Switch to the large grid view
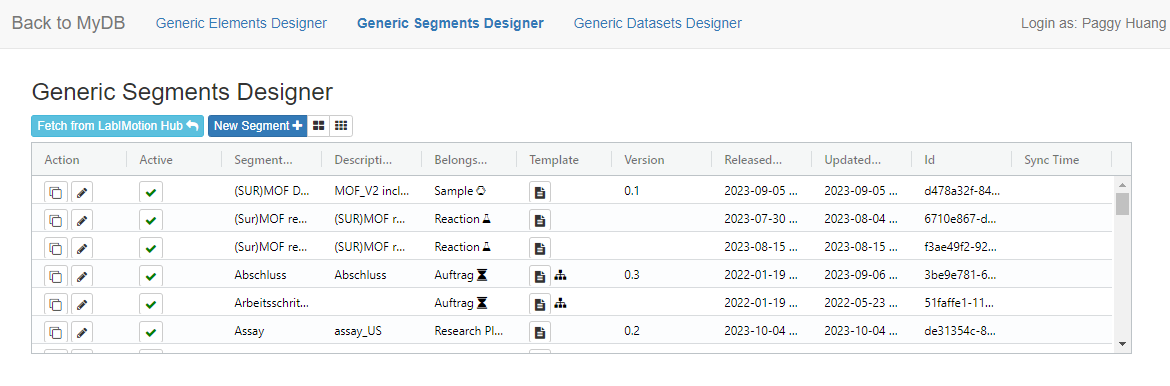1170x386 pixels. click(318, 126)
